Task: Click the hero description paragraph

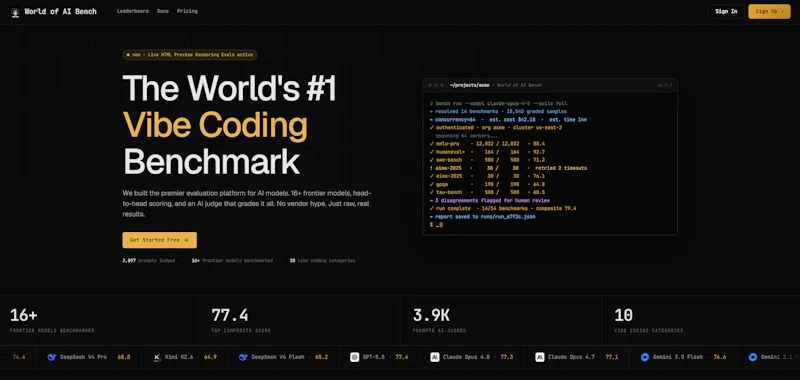Action: (x=247, y=204)
